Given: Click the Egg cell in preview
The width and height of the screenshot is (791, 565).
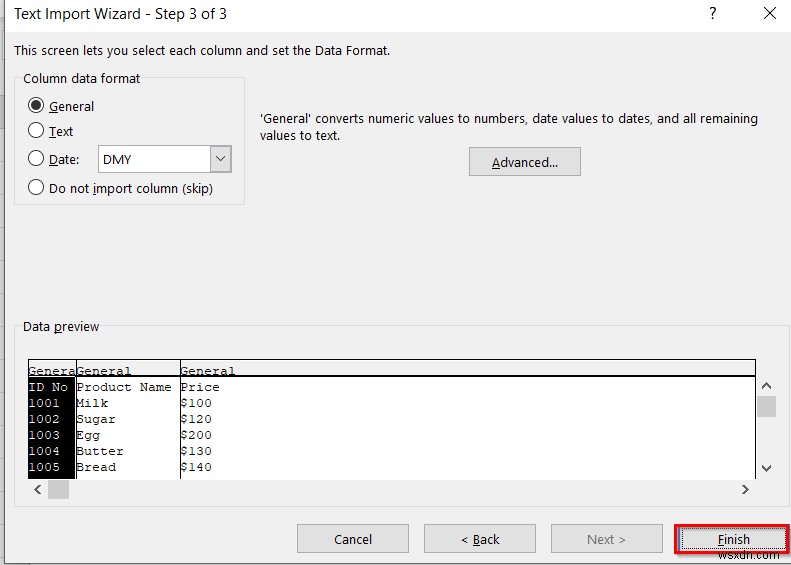Looking at the screenshot, I should (88, 435).
